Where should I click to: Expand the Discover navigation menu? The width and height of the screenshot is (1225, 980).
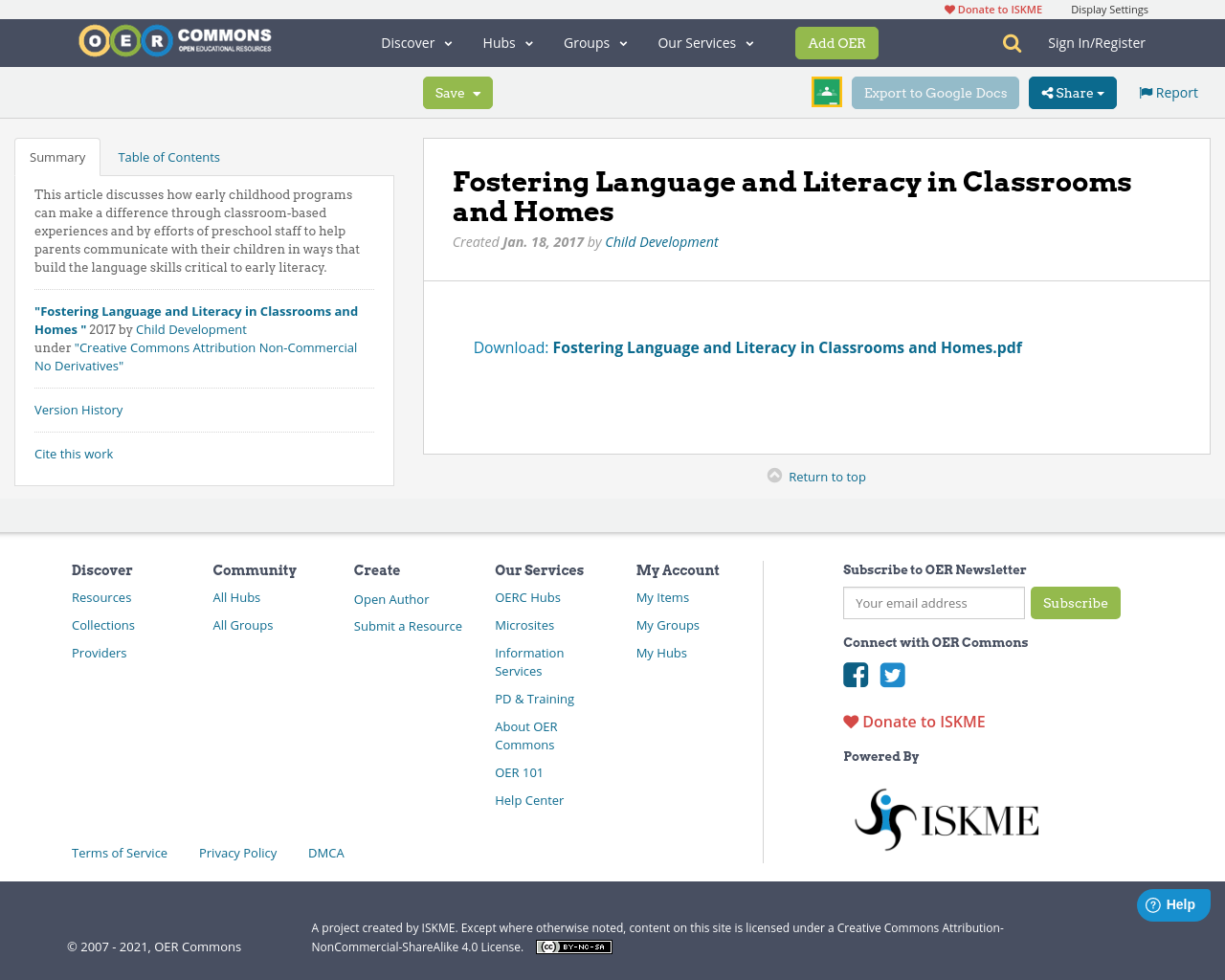pos(416,43)
